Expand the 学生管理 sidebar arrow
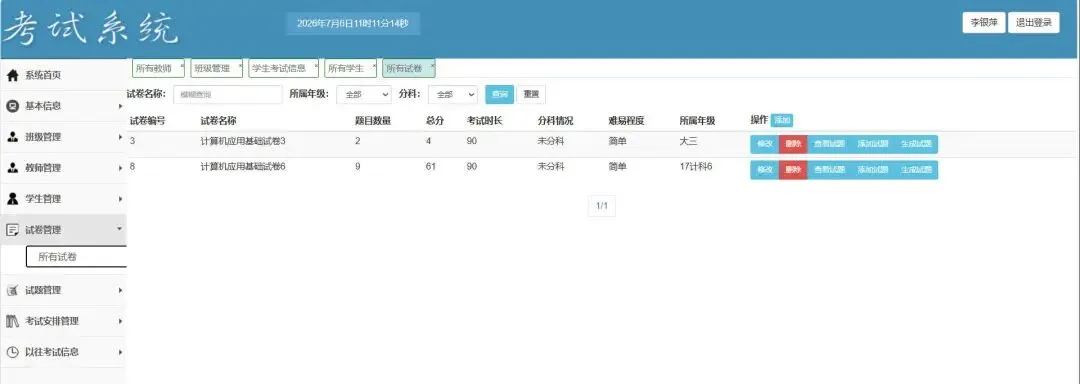Screen dimensions: 1080x384 pos(120,199)
